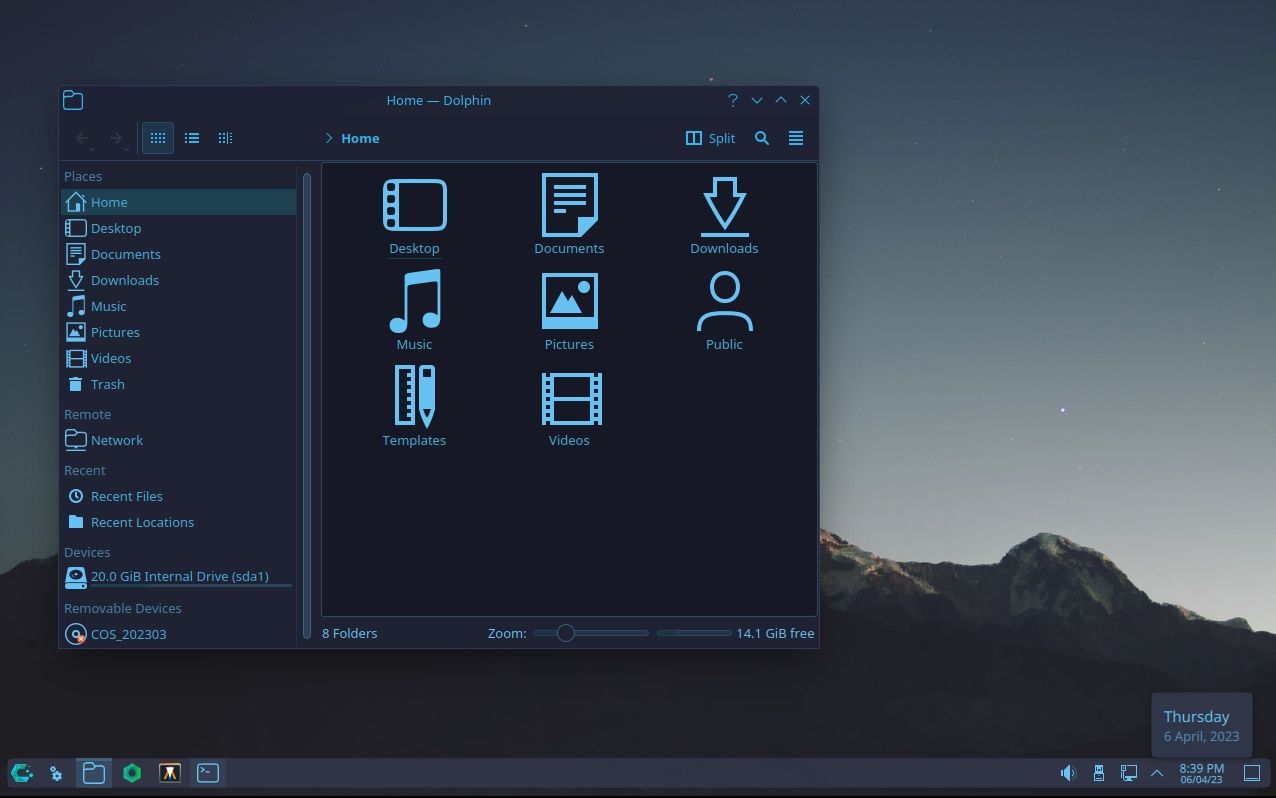
Task: Open the Network entry under Remote
Action: click(x=117, y=440)
